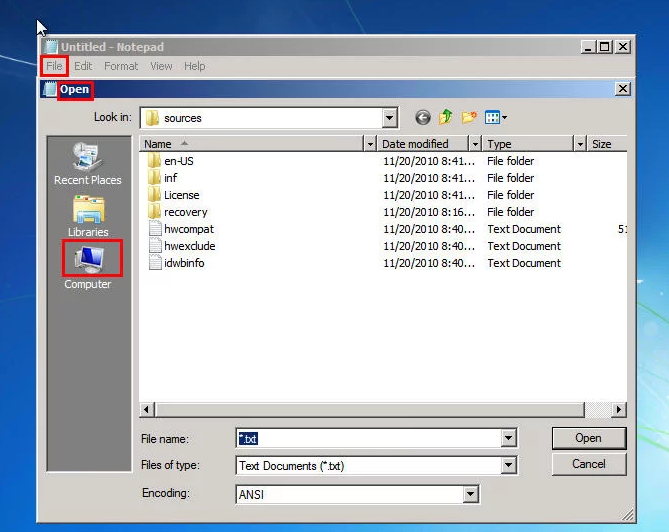The image size is (669, 532).
Task: Sort files by Type column header
Action: point(528,144)
